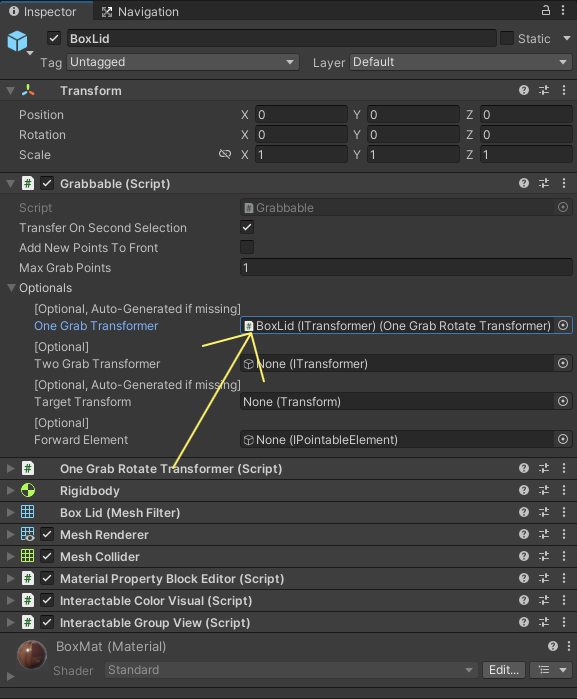Image resolution: width=577 pixels, height=699 pixels.
Task: Open Rigidbody three-dot options menu
Action: pos(564,490)
